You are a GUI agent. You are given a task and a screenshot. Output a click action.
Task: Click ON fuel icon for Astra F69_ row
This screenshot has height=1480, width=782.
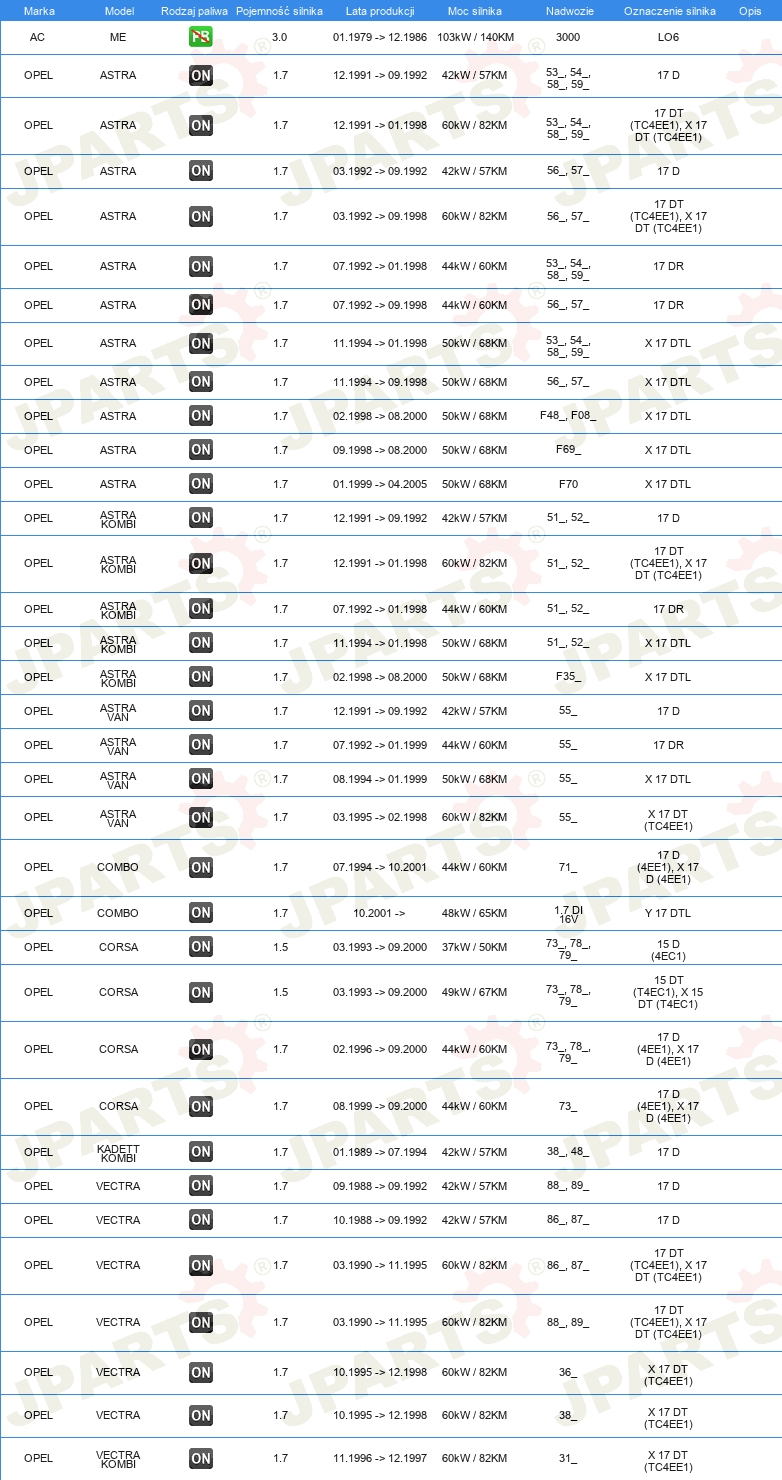[x=201, y=450]
